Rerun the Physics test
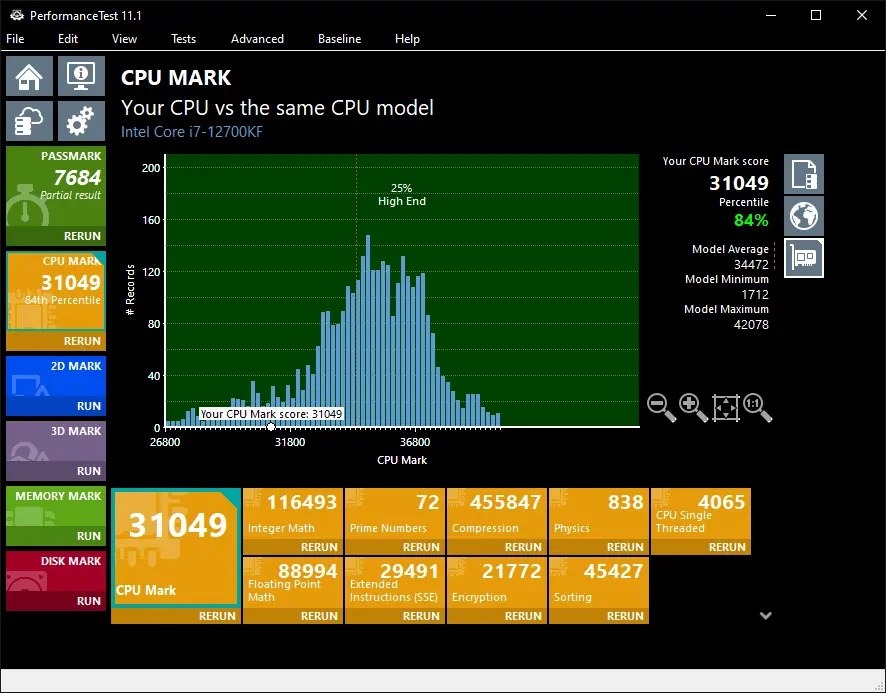Image resolution: width=886 pixels, height=693 pixels. click(x=625, y=547)
